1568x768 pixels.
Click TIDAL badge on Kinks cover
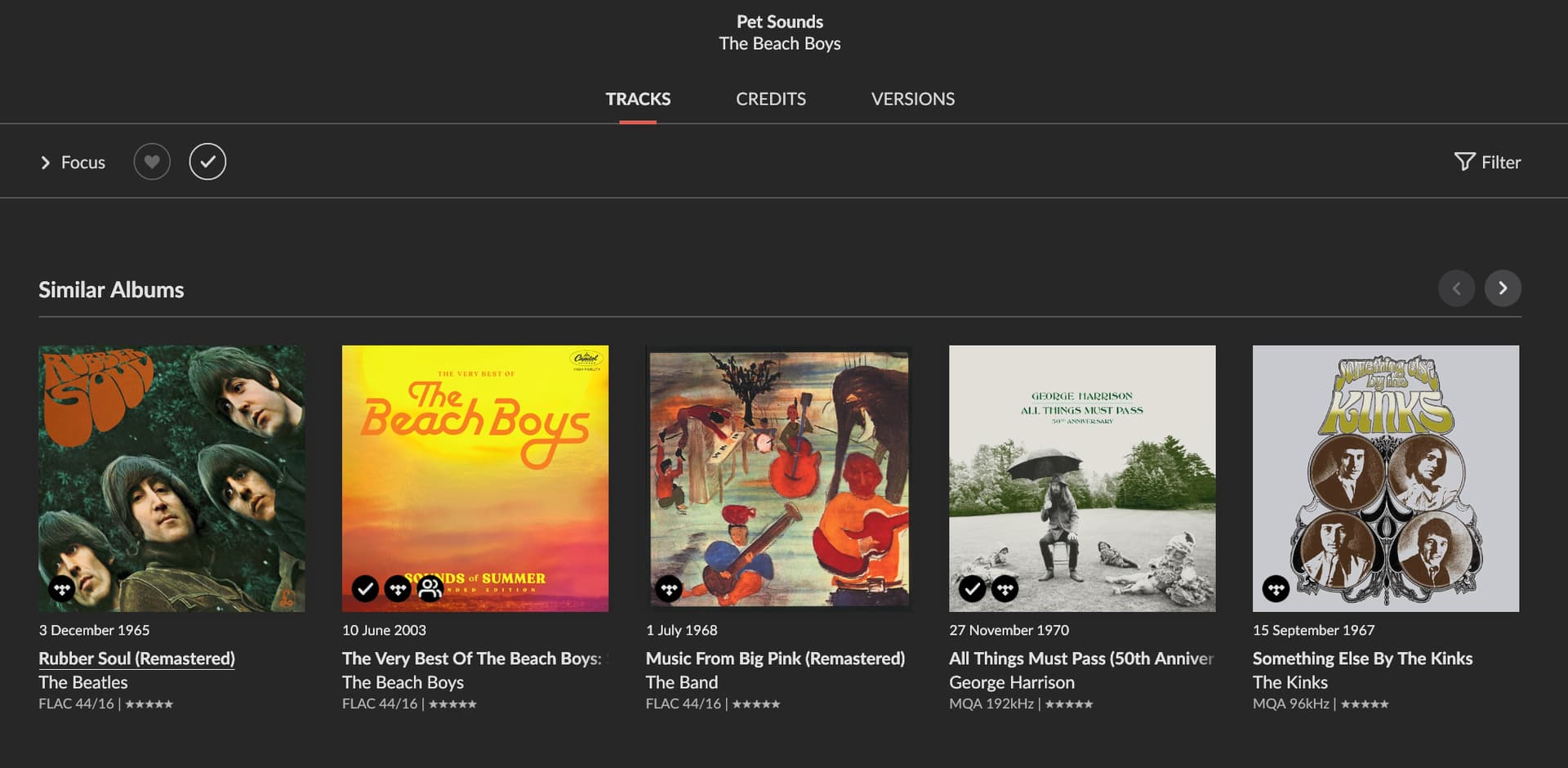(x=1276, y=588)
